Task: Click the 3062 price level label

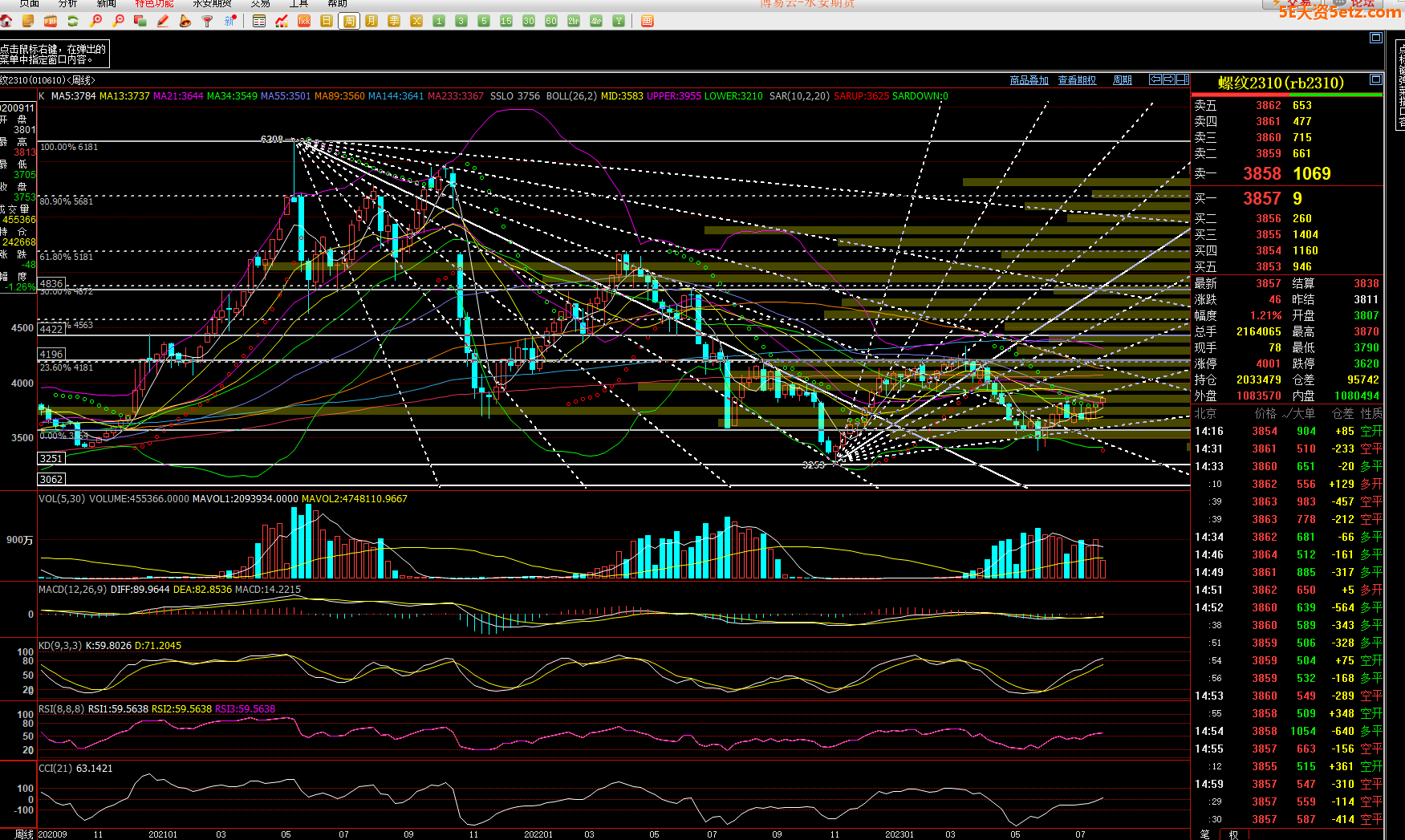Action: (51, 479)
